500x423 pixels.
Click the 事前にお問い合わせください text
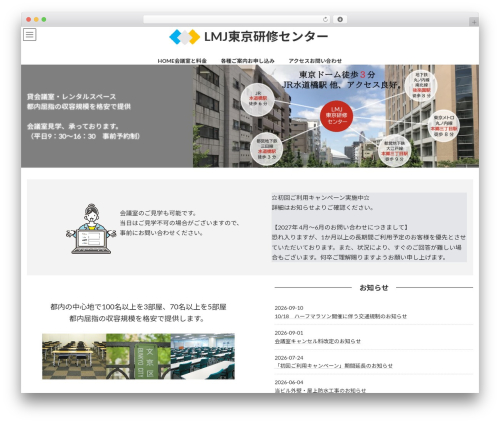tap(161, 233)
